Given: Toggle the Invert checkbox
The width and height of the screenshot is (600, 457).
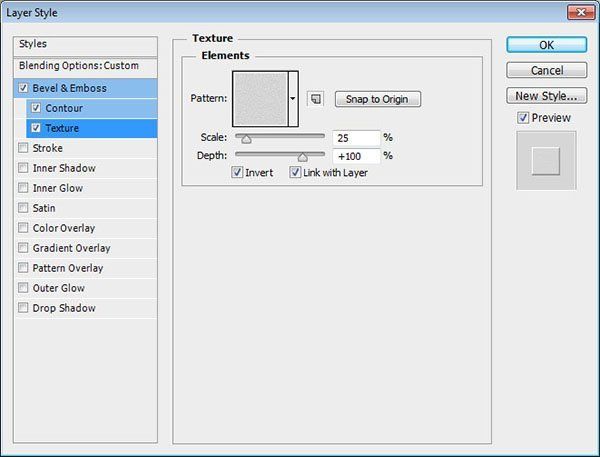Looking at the screenshot, I should tap(237, 173).
